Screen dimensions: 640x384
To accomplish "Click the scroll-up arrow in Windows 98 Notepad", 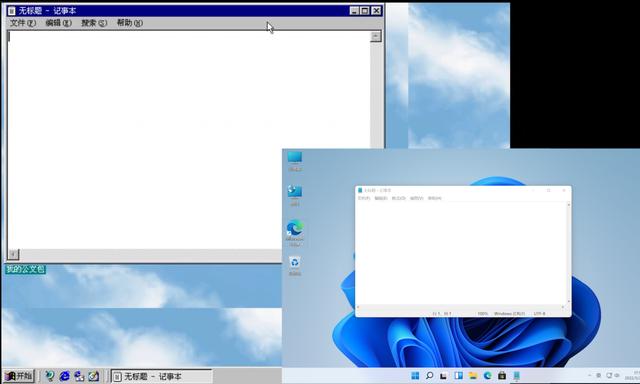I will pyautogui.click(x=376, y=36).
